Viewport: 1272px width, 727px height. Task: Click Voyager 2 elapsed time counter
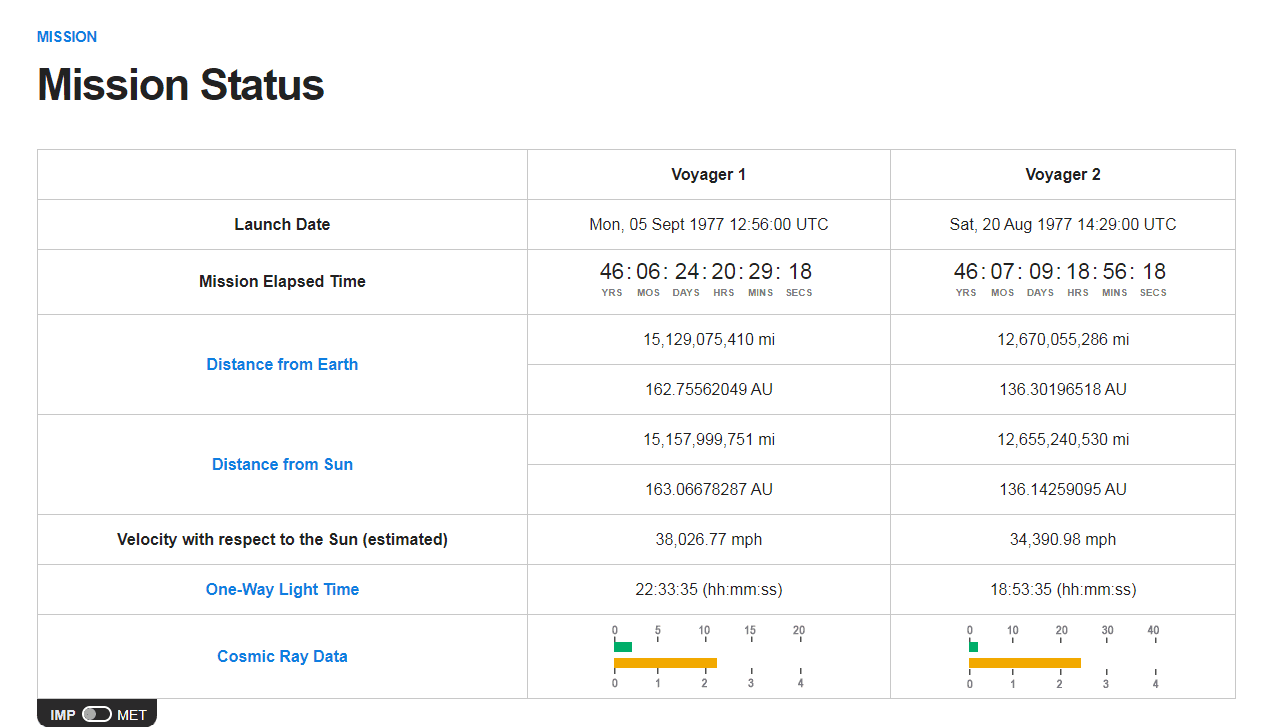click(1060, 279)
